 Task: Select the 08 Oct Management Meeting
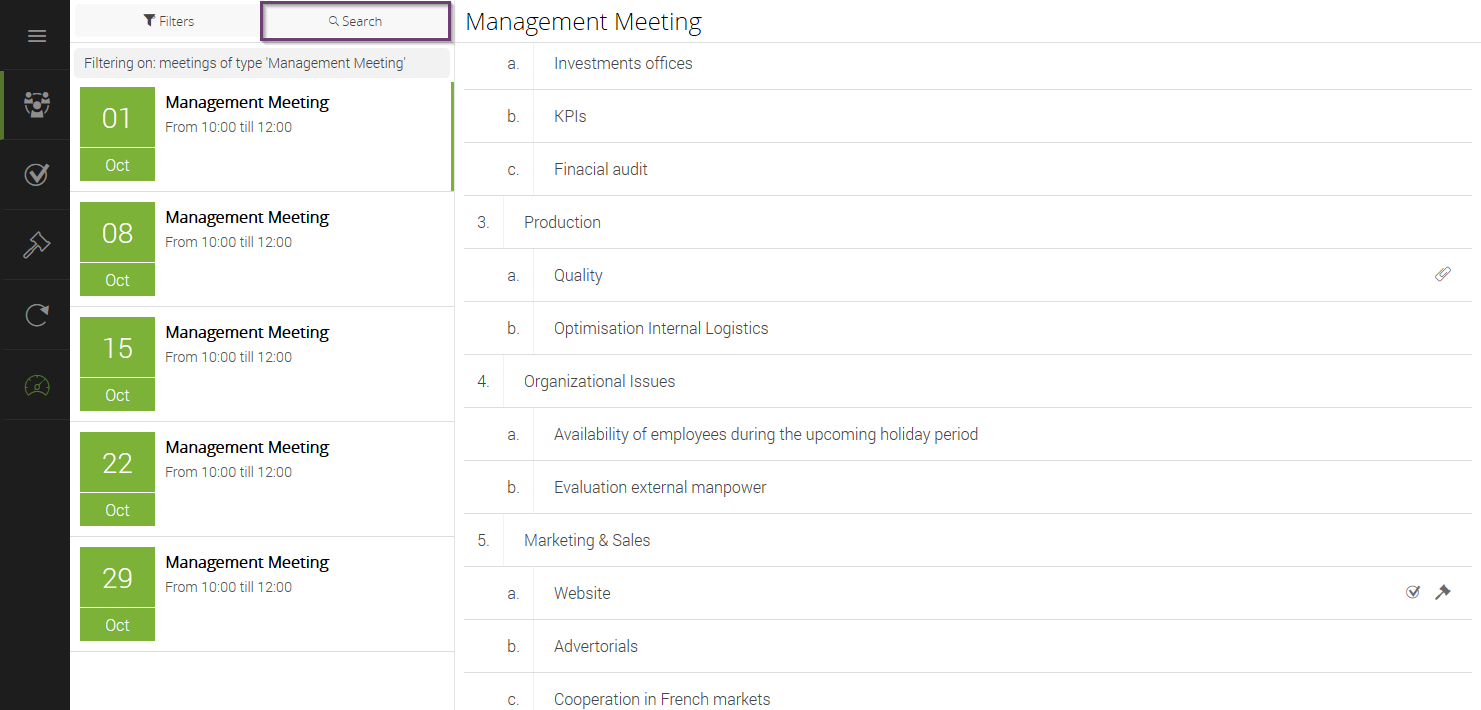tap(262, 249)
